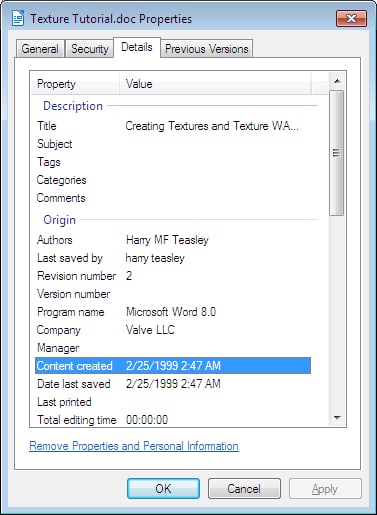Click the Property column header
This screenshot has width=377, height=515.
coord(76,84)
